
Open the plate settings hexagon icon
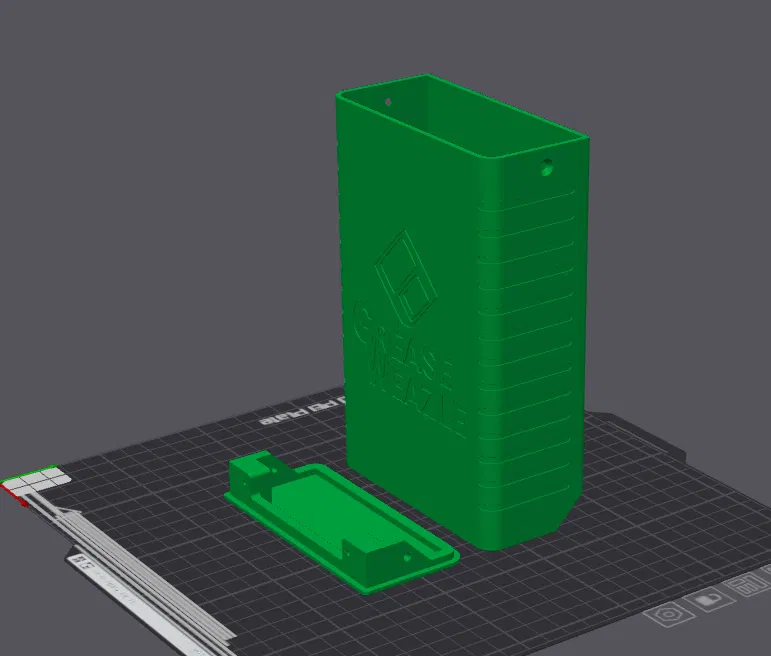click(x=669, y=616)
